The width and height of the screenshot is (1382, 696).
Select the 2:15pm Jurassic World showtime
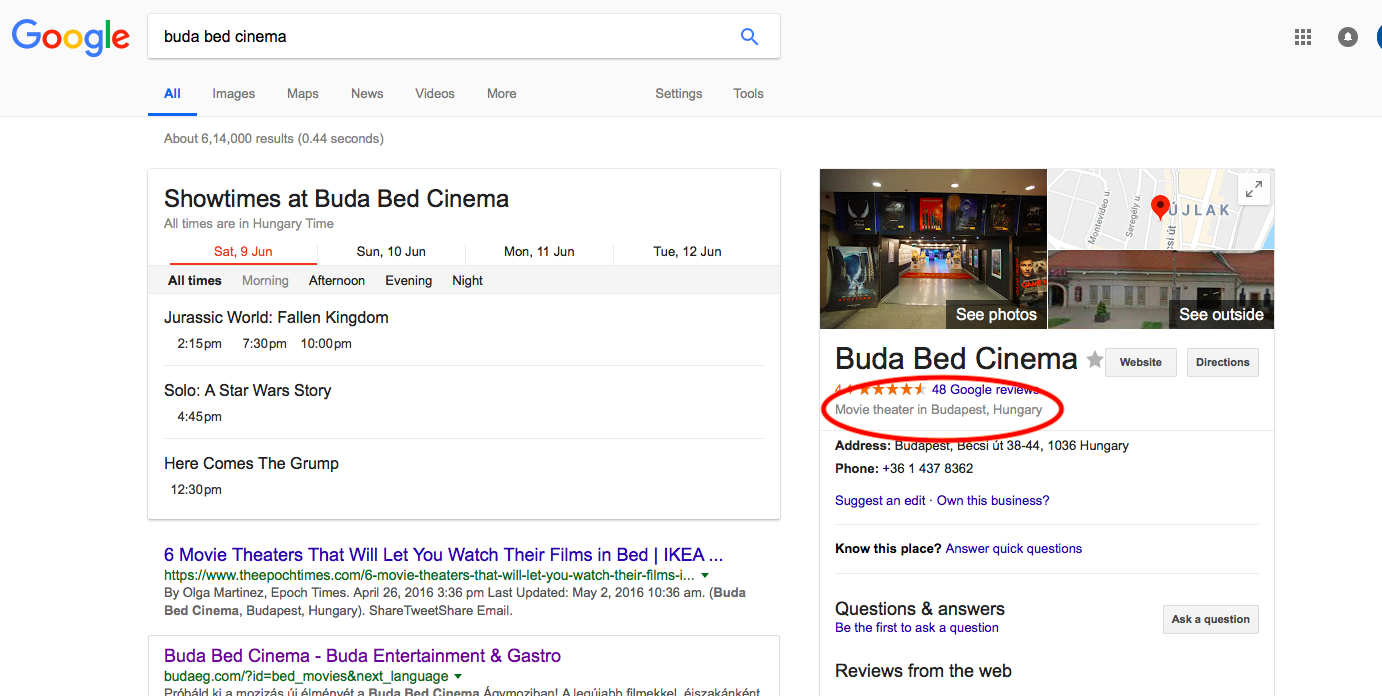[200, 343]
